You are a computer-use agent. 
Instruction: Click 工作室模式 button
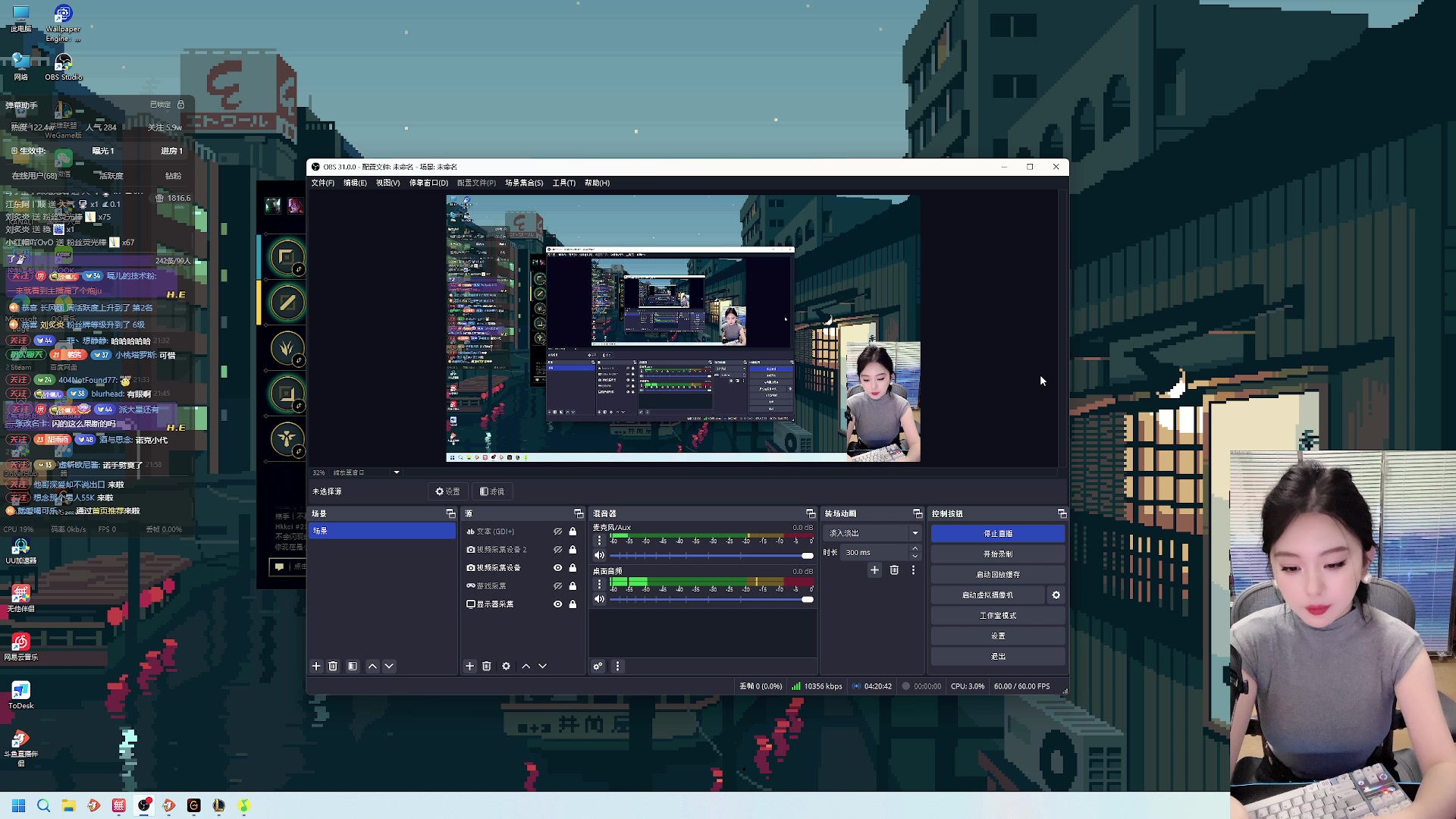point(998,616)
